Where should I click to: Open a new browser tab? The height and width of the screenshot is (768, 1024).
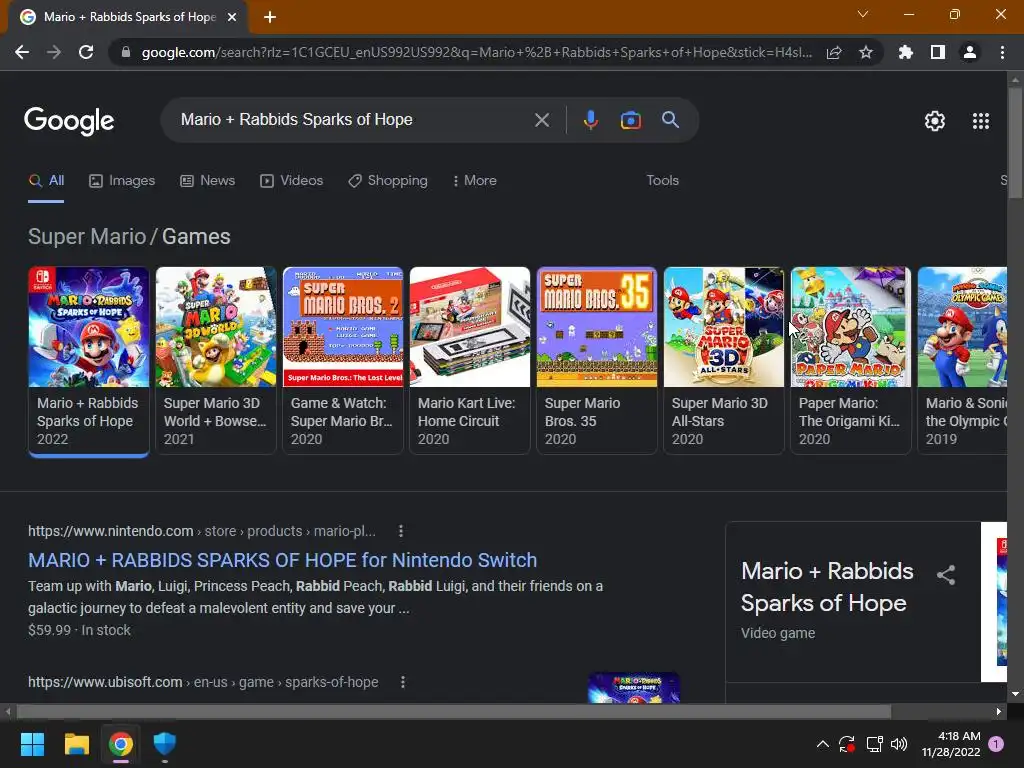click(270, 17)
